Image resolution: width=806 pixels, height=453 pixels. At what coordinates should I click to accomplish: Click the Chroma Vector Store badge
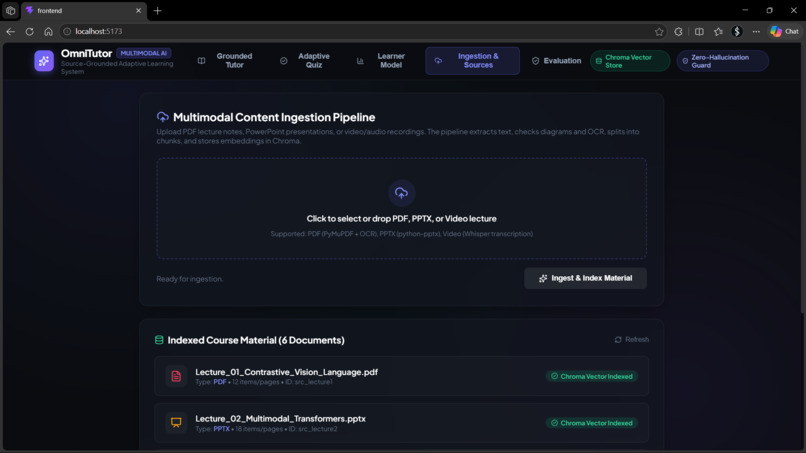coord(630,61)
